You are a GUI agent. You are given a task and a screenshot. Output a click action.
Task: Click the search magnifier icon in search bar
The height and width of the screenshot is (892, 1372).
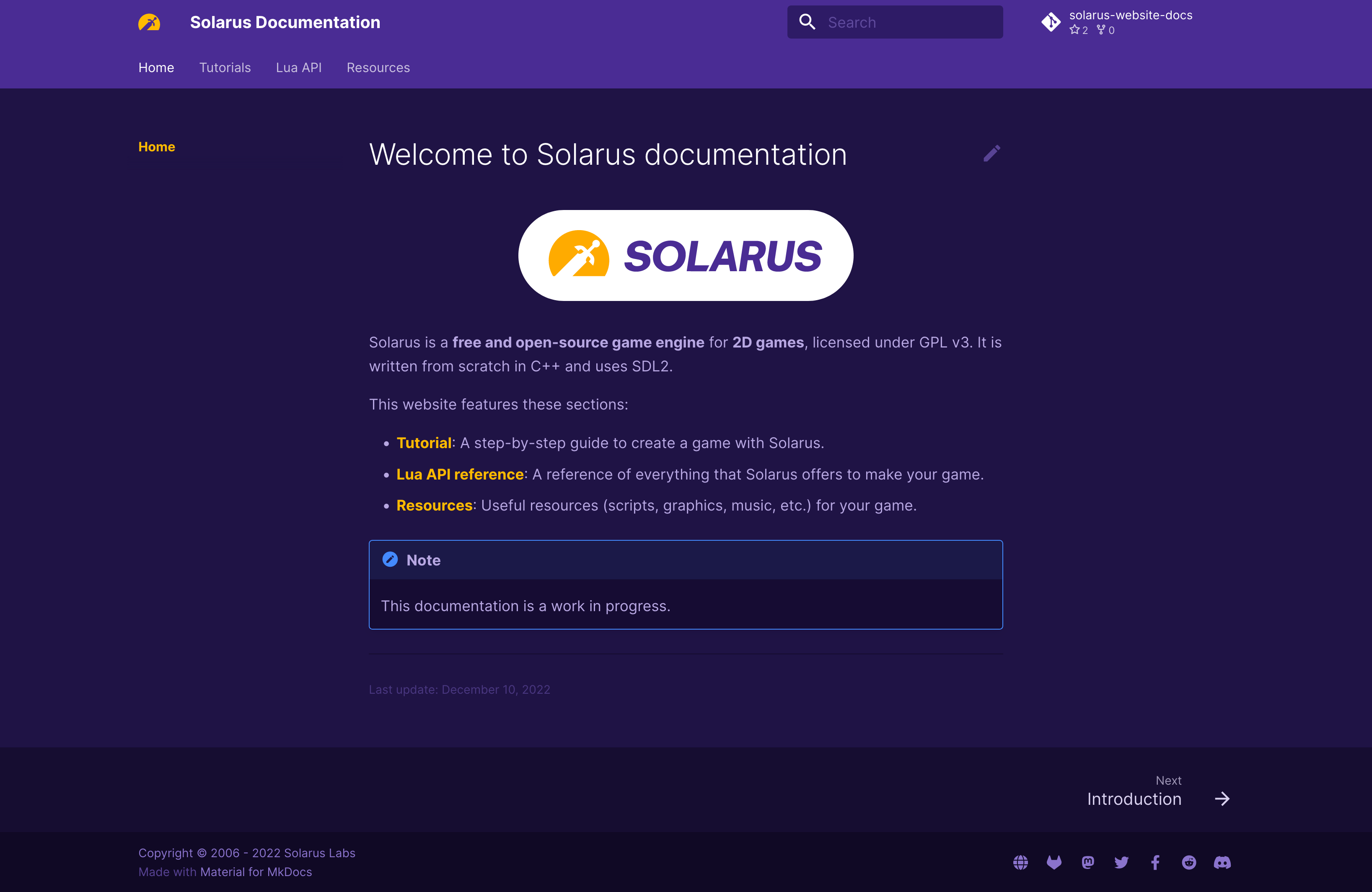(x=807, y=22)
